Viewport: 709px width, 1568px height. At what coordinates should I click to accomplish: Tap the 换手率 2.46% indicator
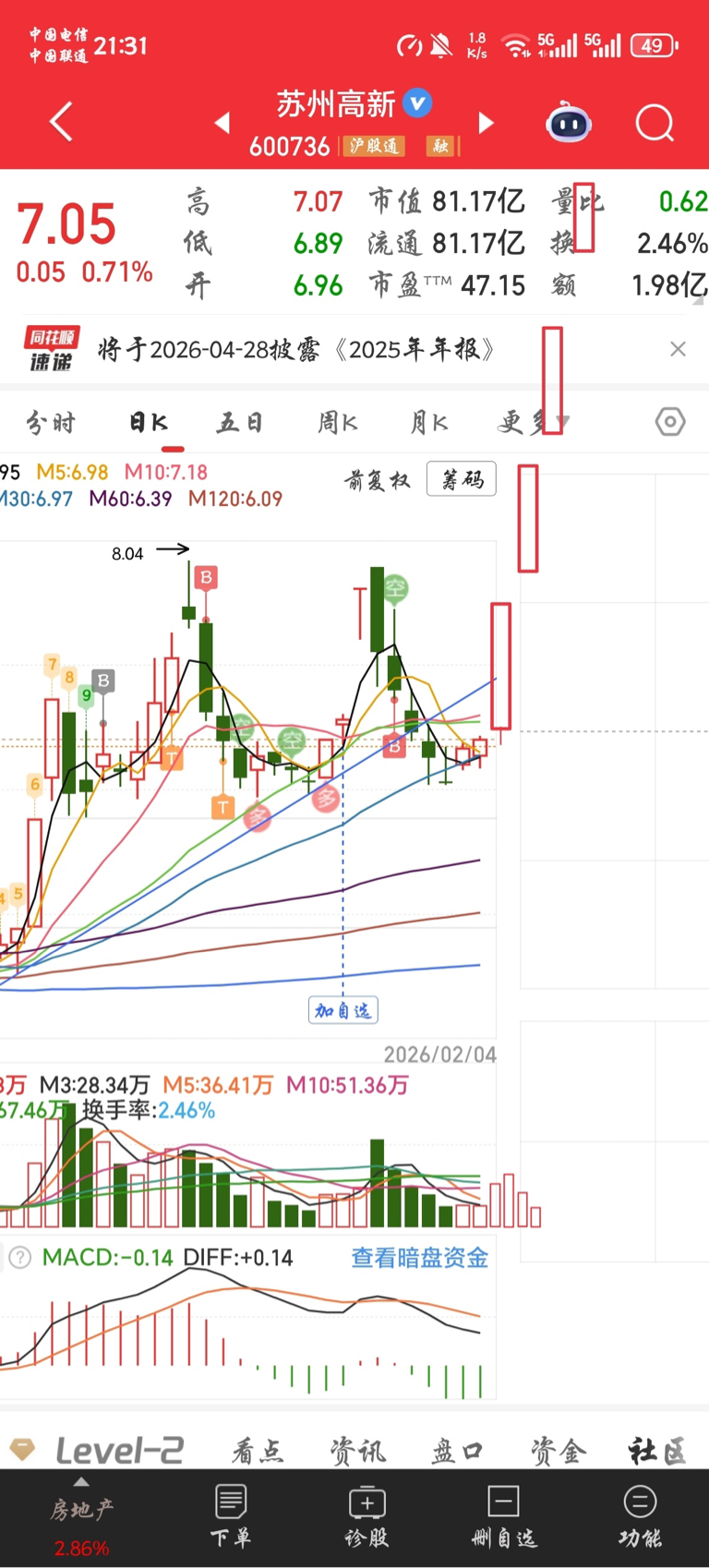(149, 1110)
